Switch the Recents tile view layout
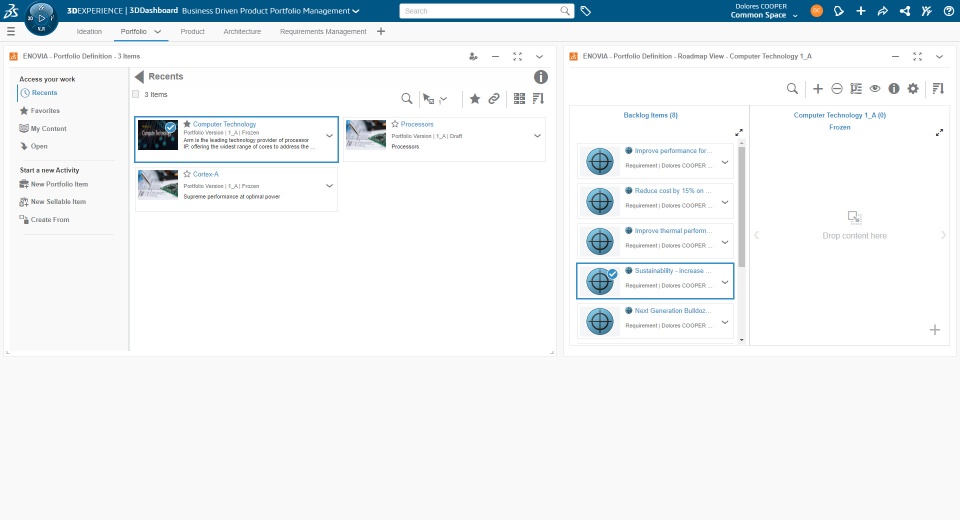This screenshot has height=520, width=960. coord(519,99)
